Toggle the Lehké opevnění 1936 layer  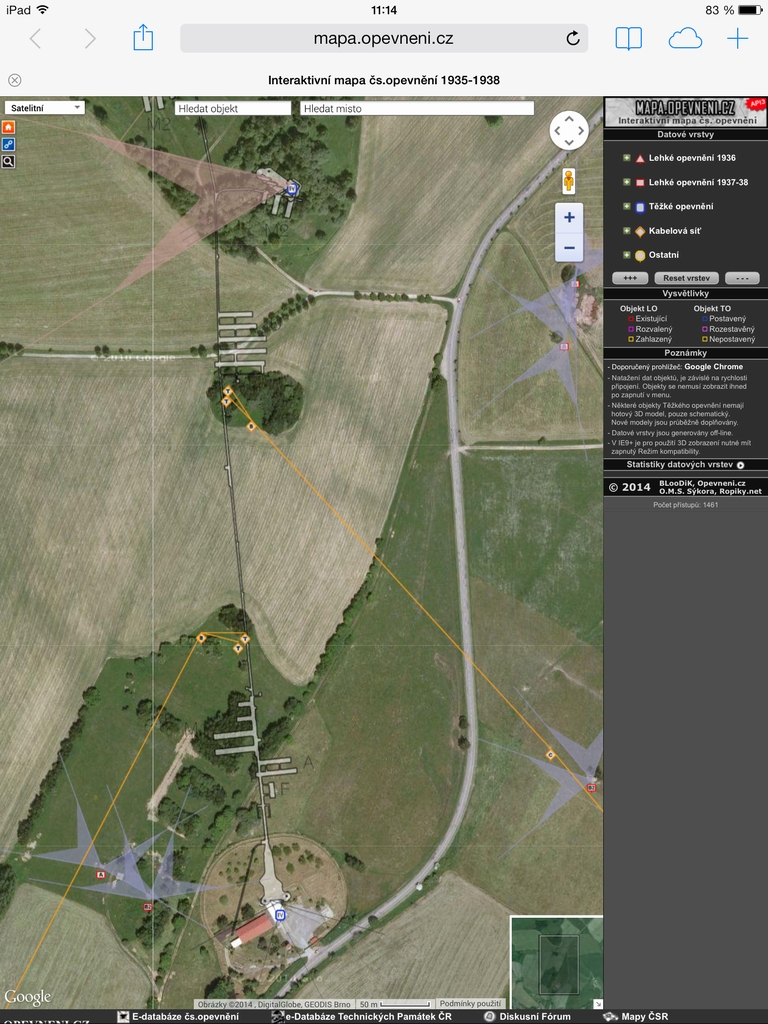pyautogui.click(x=627, y=158)
